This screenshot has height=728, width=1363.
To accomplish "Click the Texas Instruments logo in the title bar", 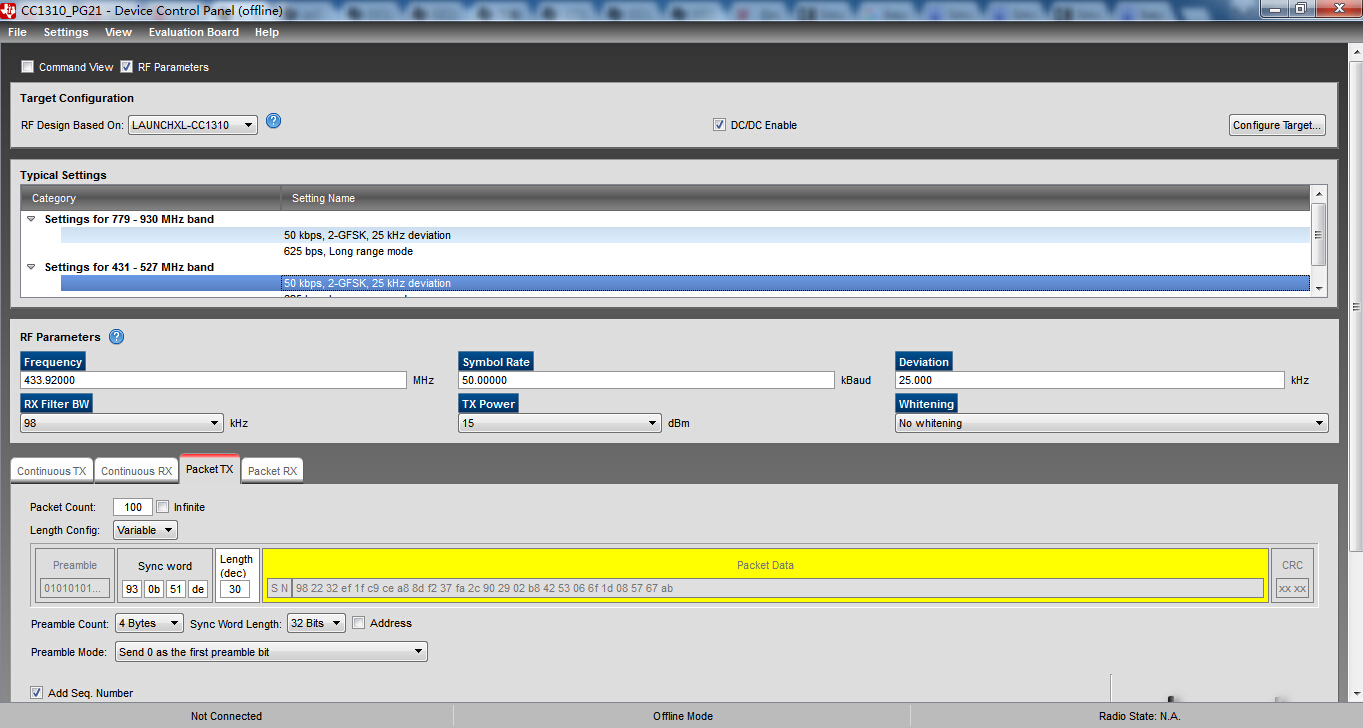I will (9, 10).
